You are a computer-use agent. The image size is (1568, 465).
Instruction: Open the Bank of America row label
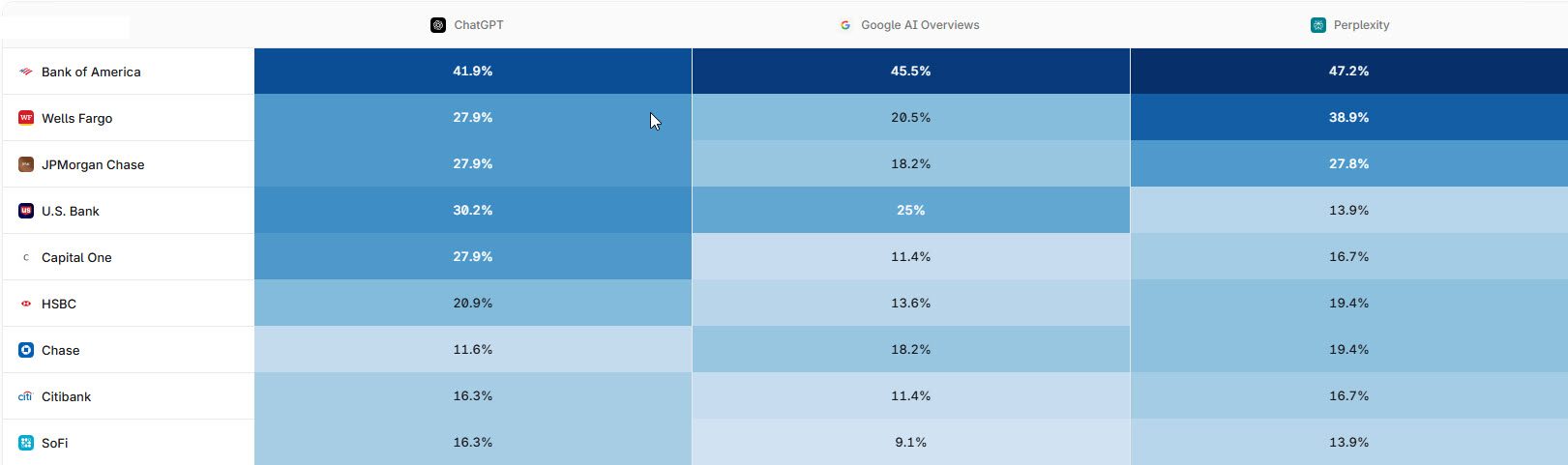91,72
